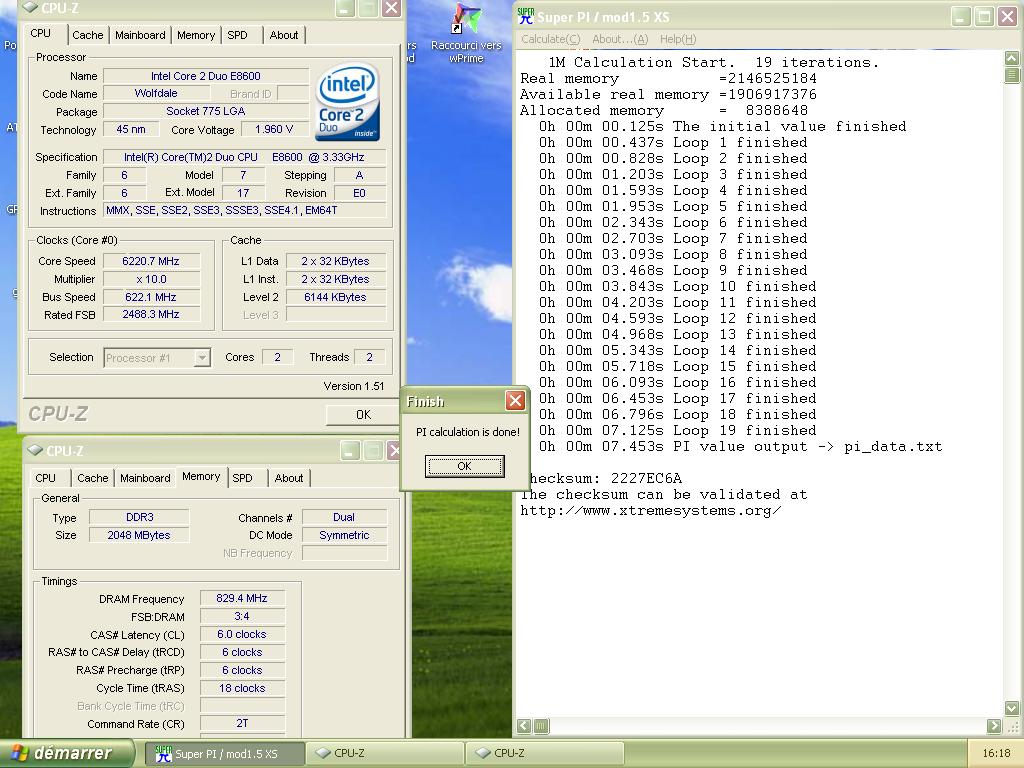Viewport: 1024px width, 768px height.
Task: Switch to Mainboard tab in lower CPU-Z
Action: click(145, 478)
